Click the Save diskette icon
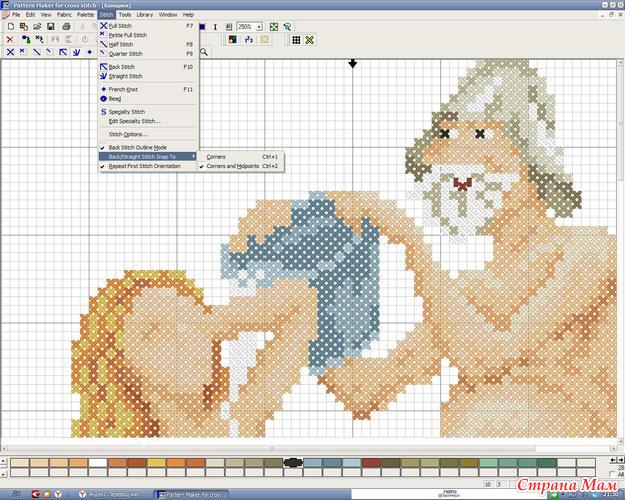This screenshot has width=625, height=500. point(51,27)
